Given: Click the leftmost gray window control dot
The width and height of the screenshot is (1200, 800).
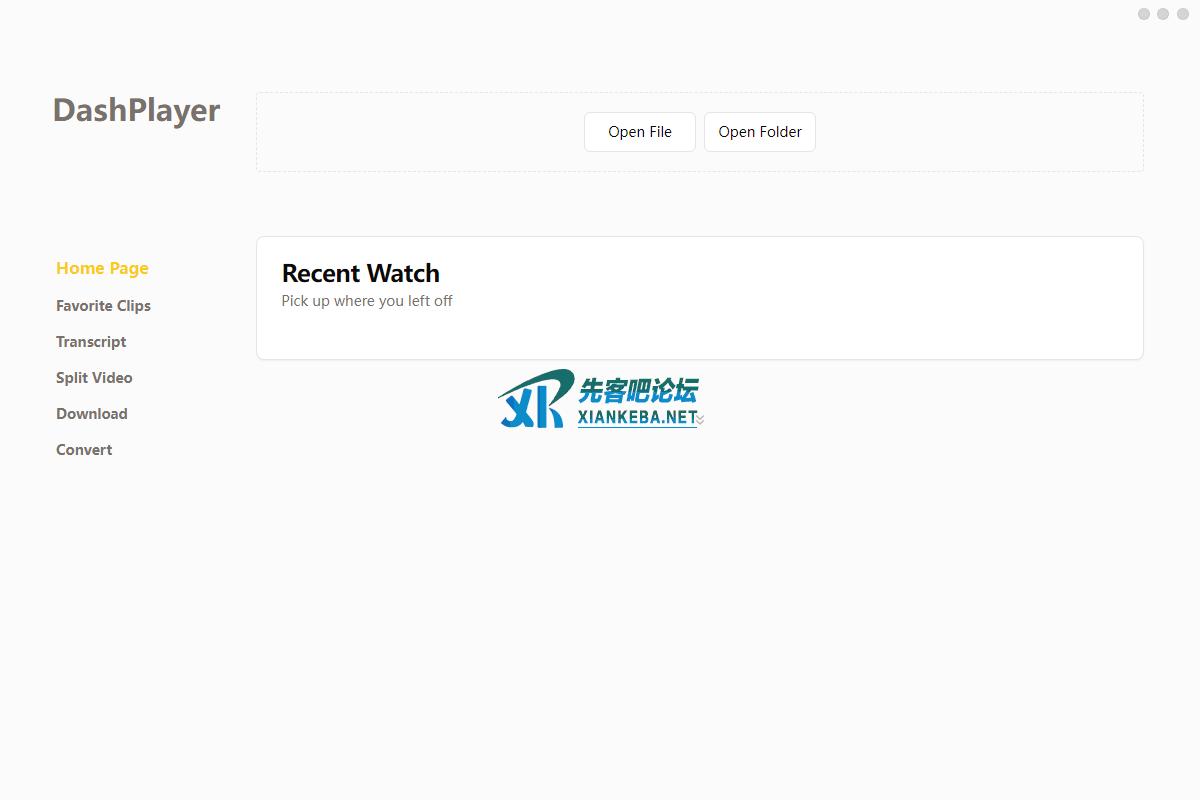Looking at the screenshot, I should (1144, 14).
